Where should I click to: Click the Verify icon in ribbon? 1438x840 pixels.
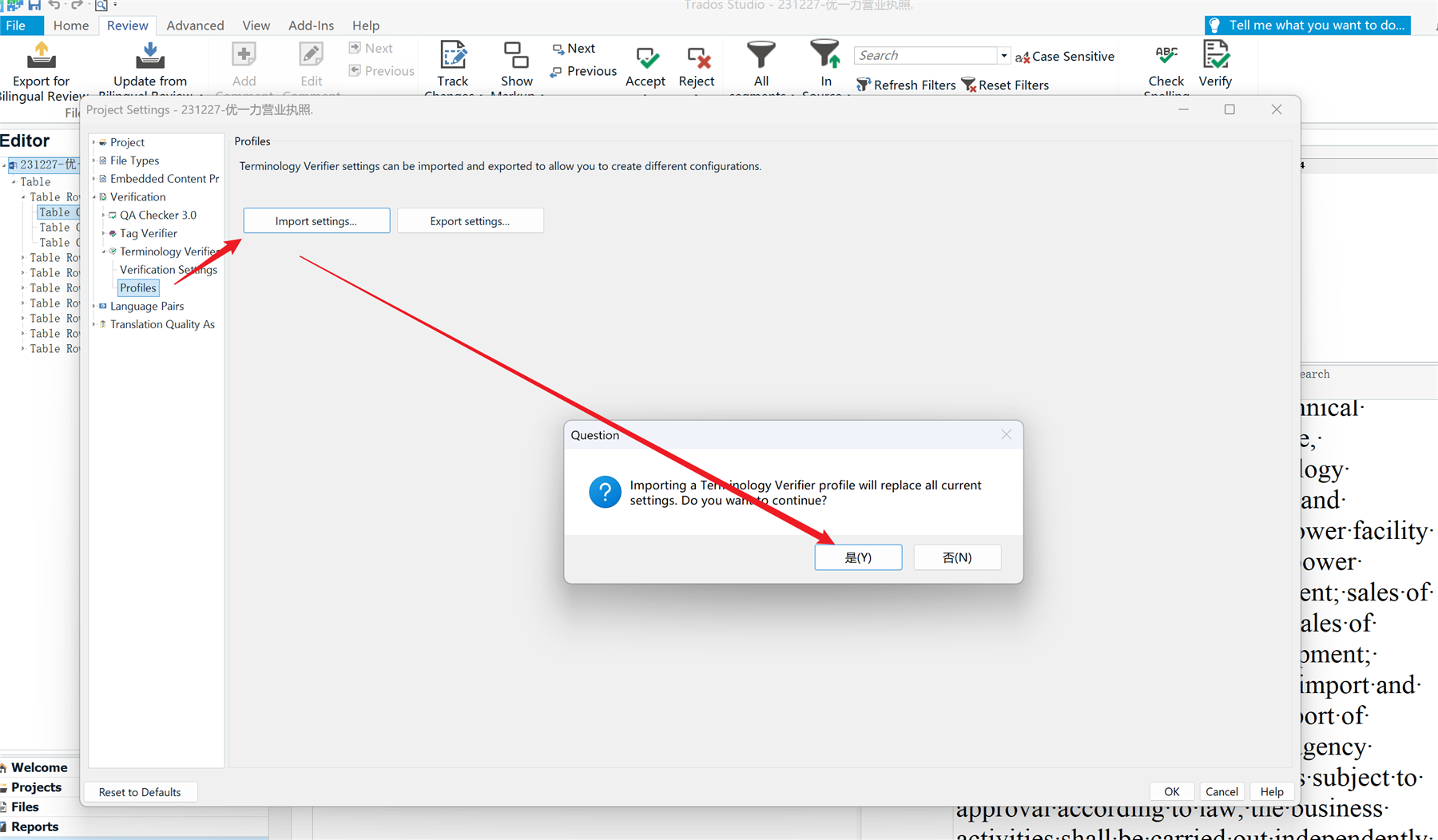click(1215, 56)
